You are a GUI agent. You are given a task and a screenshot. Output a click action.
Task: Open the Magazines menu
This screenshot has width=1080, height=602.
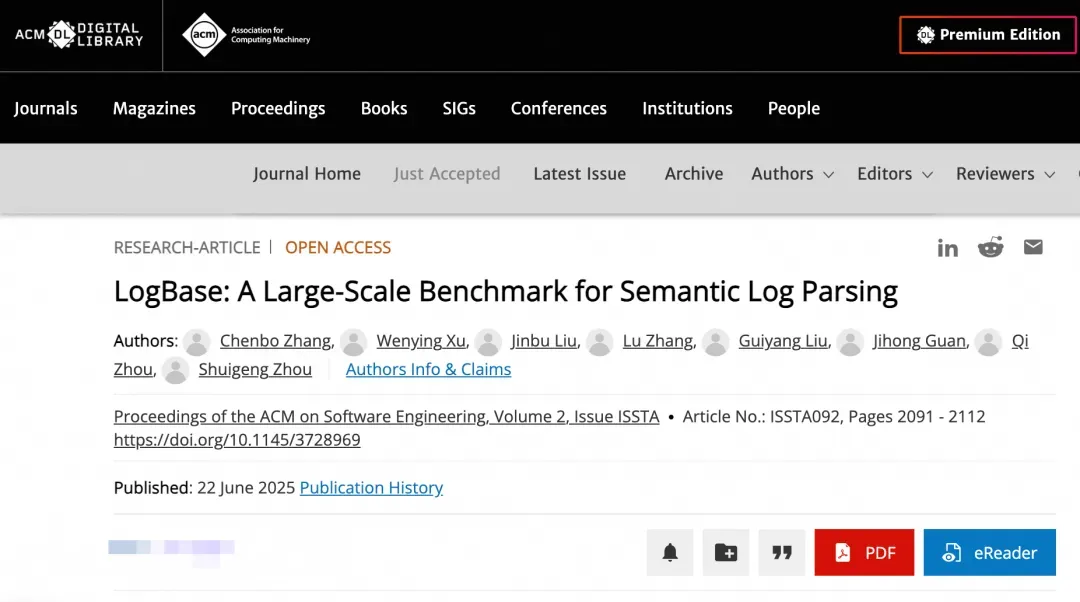[154, 108]
